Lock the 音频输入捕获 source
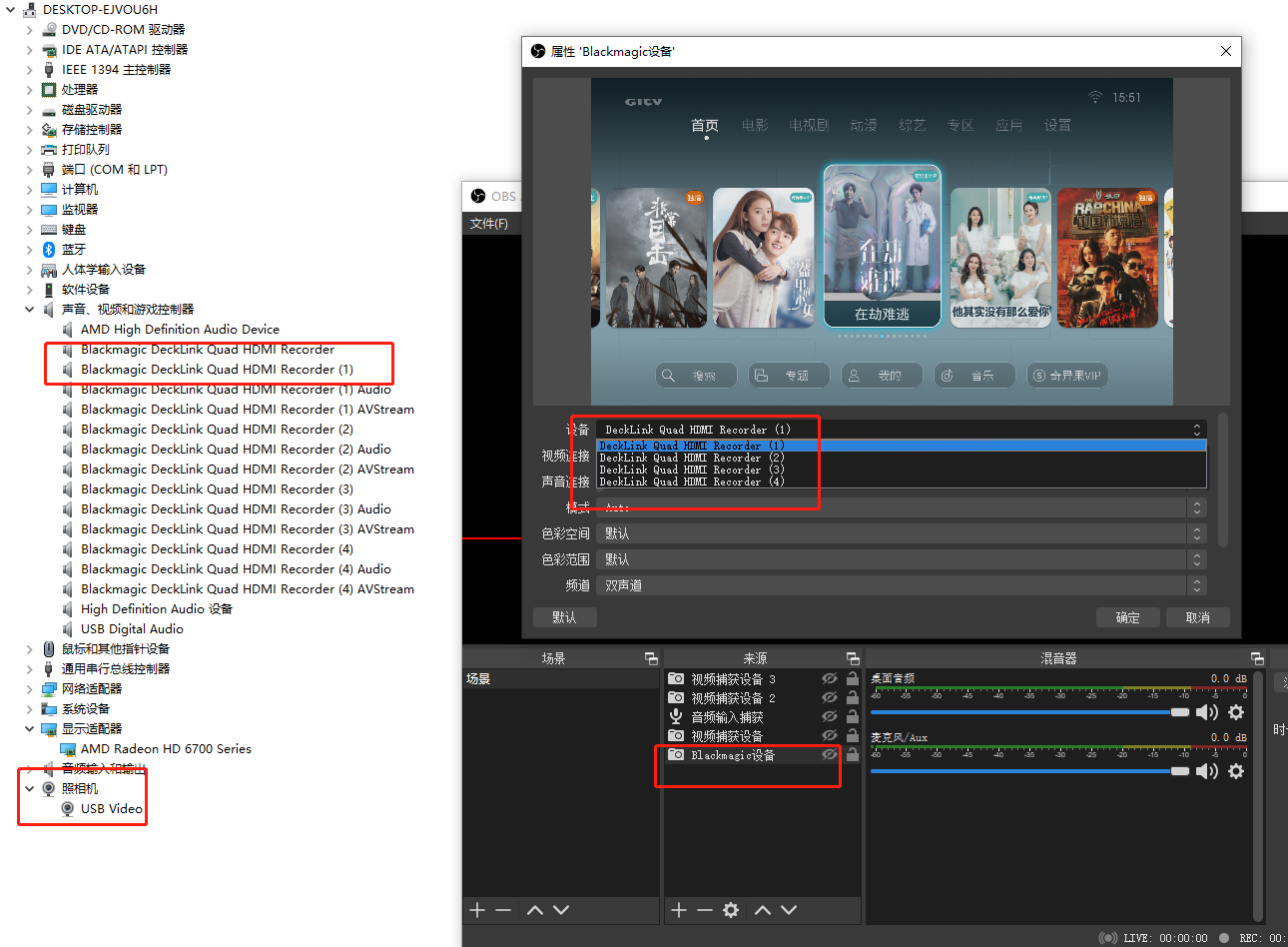Screen dimensions: 1288x947 tap(853, 716)
